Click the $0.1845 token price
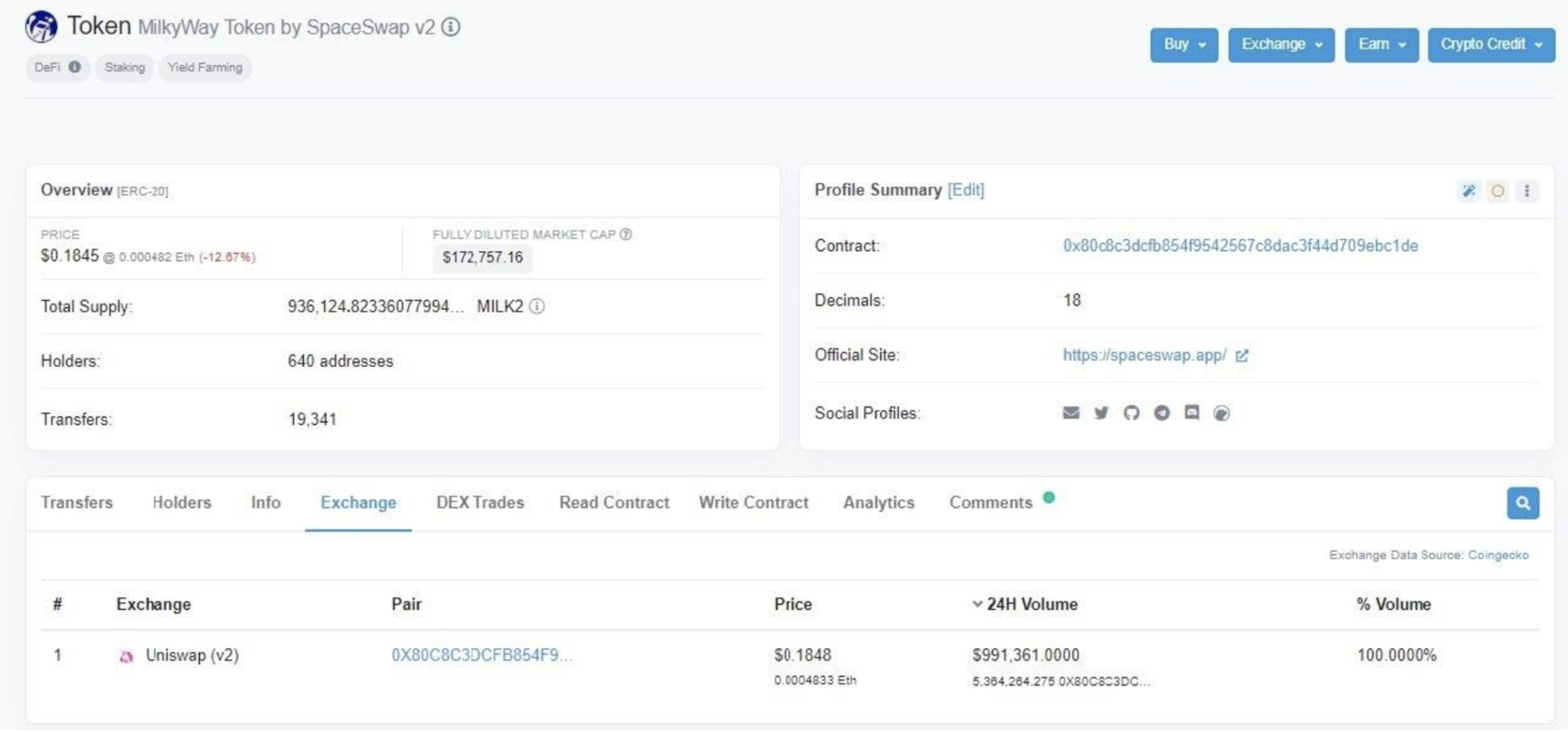The image size is (1568, 734). tap(69, 256)
